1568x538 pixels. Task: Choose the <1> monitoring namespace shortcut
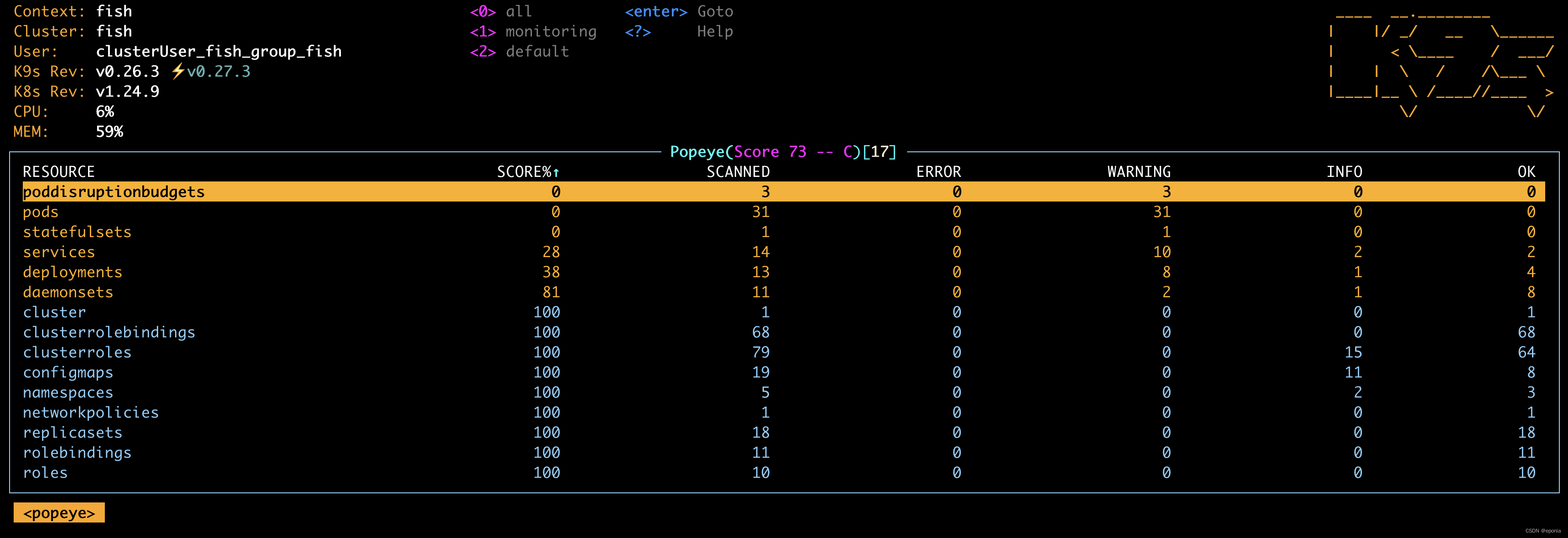[533, 31]
